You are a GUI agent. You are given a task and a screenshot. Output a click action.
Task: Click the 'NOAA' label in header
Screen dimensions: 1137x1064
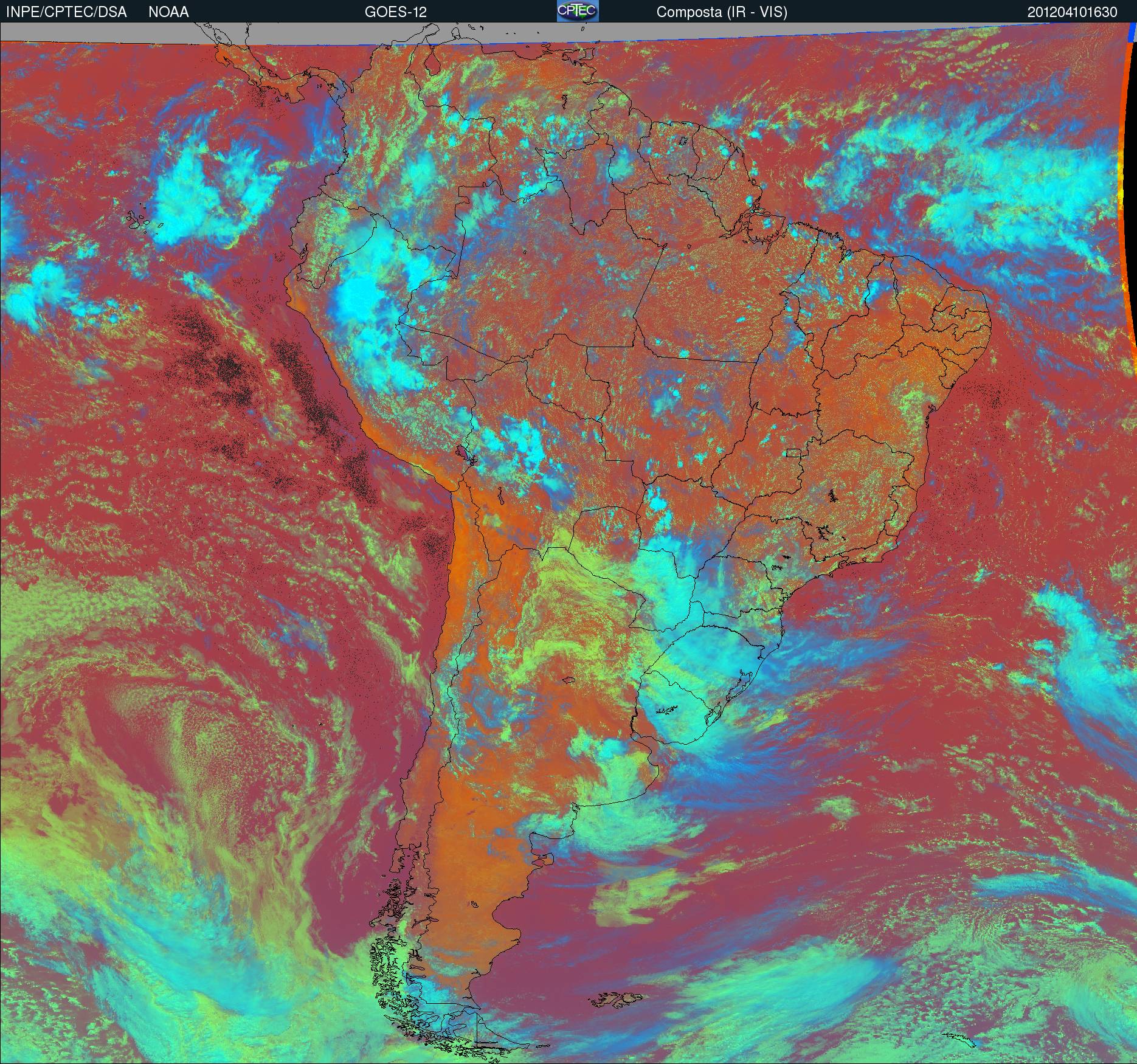[x=168, y=12]
